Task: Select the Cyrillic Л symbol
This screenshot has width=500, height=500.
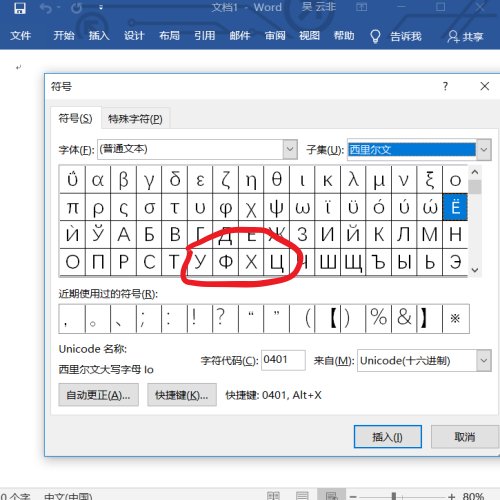Action: click(x=404, y=234)
